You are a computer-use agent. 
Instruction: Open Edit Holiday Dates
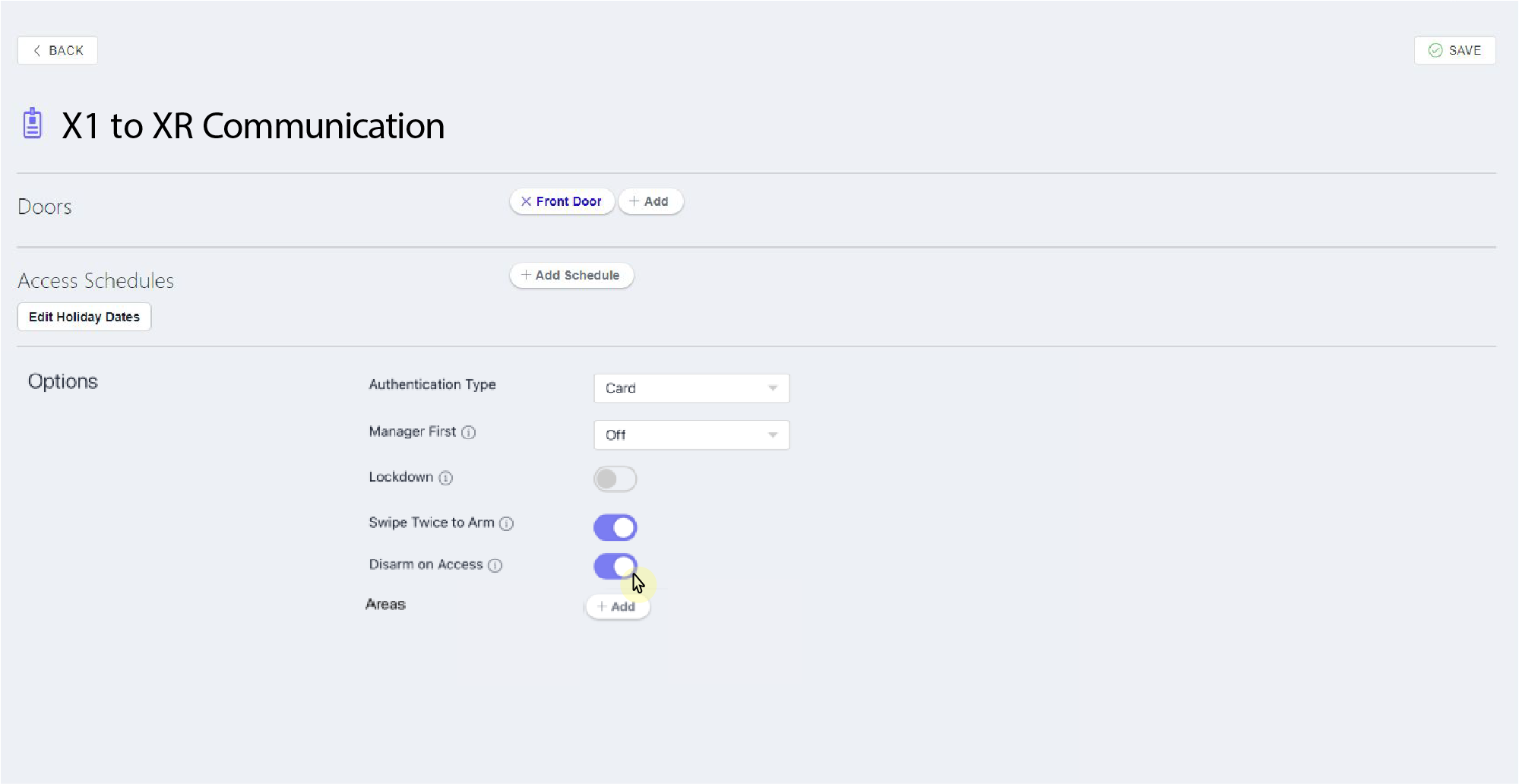click(84, 317)
